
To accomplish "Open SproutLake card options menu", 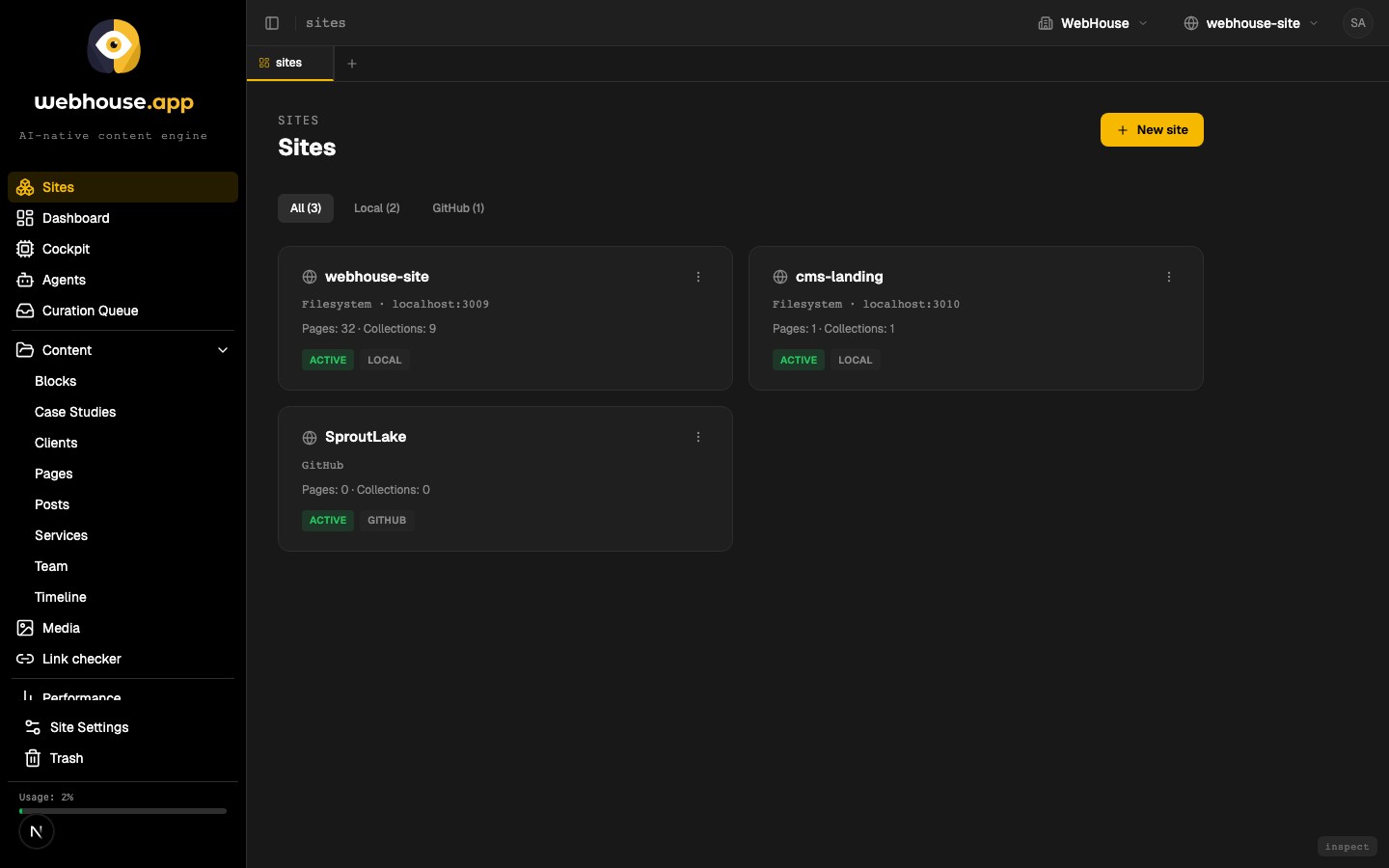I will (698, 437).
